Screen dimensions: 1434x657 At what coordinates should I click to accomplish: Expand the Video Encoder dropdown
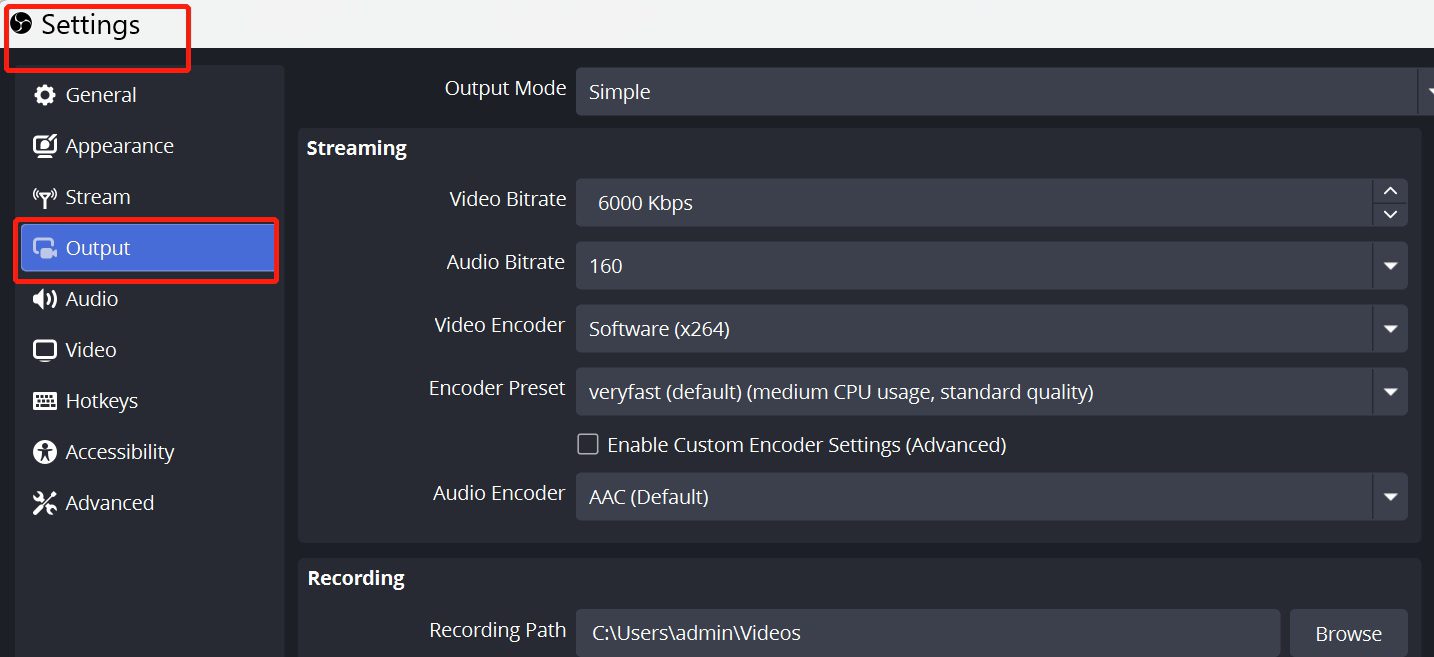(x=1390, y=329)
